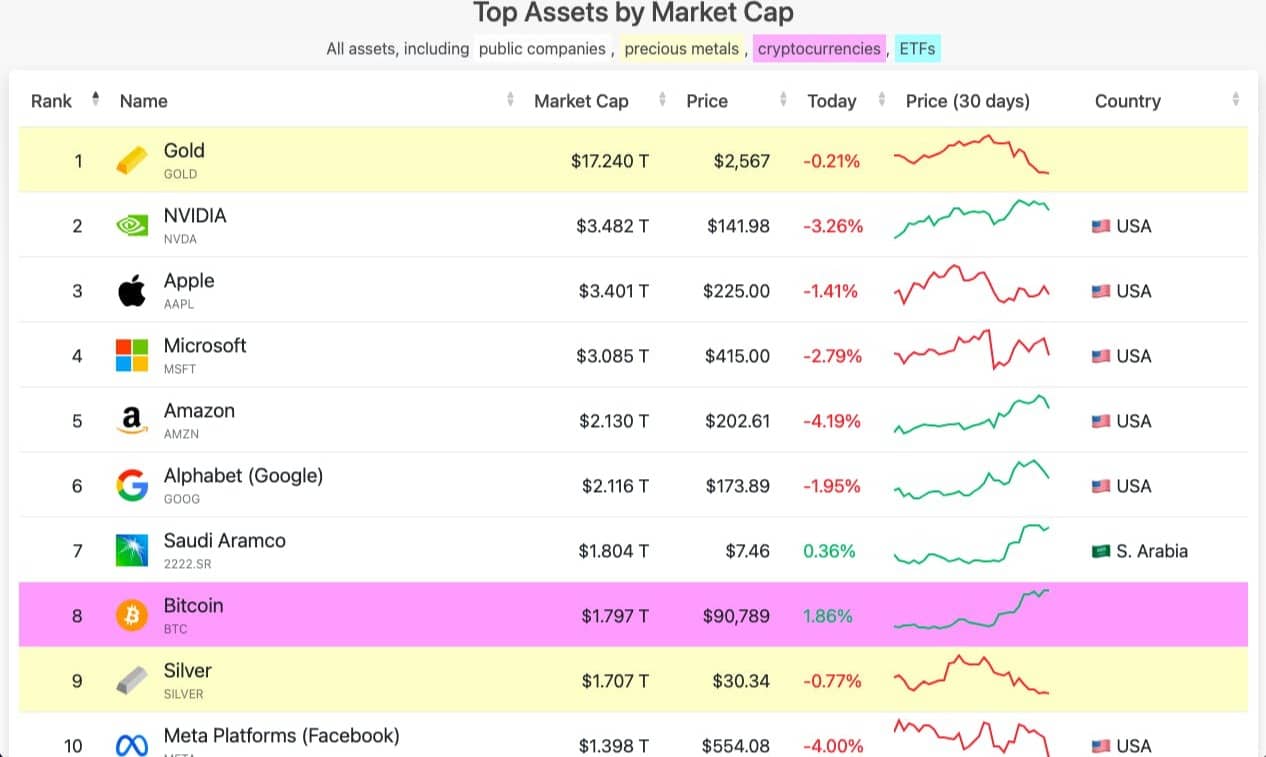
Task: Sort table by Today column arrows
Action: click(881, 99)
